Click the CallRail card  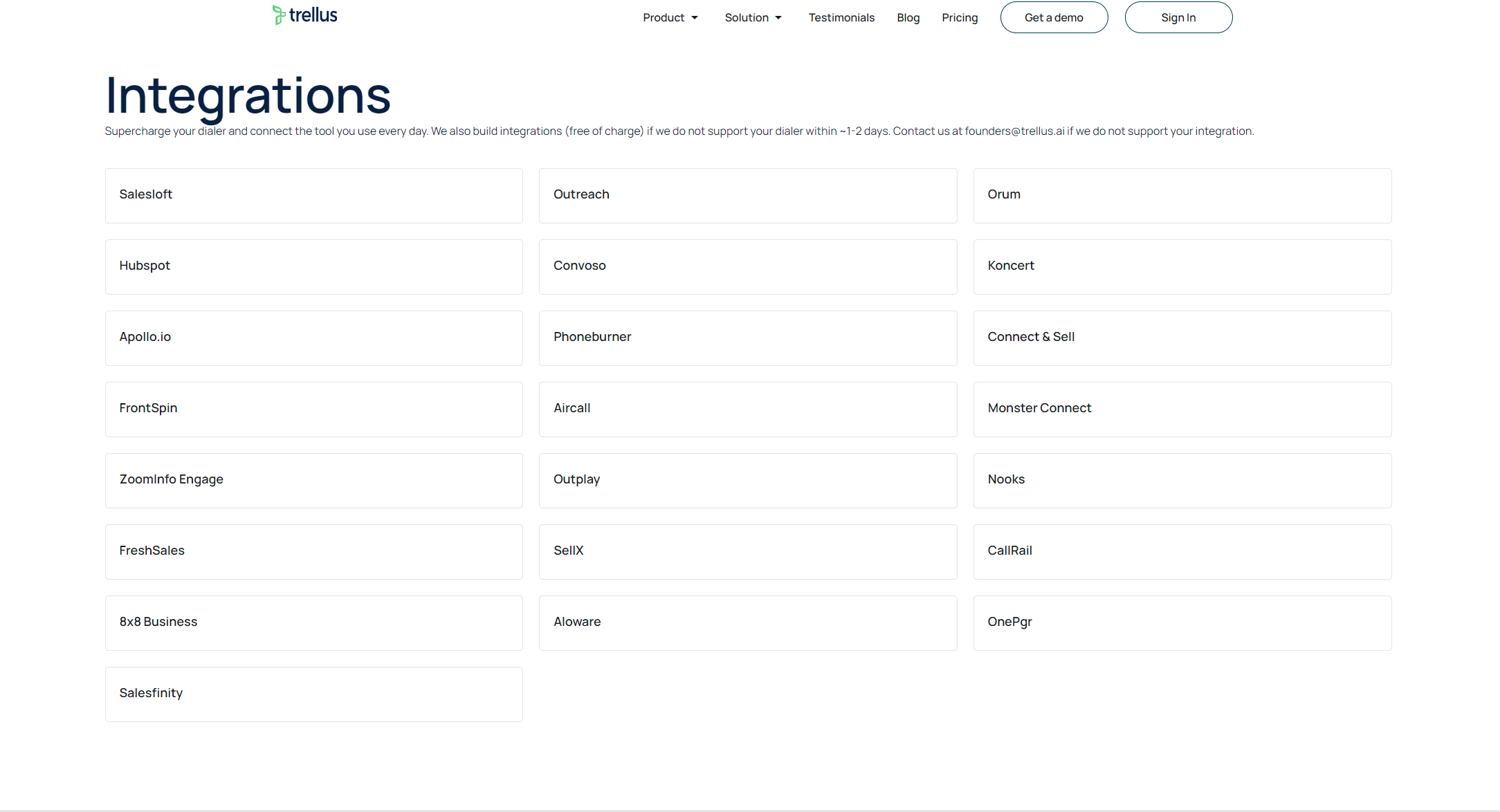(x=1182, y=552)
